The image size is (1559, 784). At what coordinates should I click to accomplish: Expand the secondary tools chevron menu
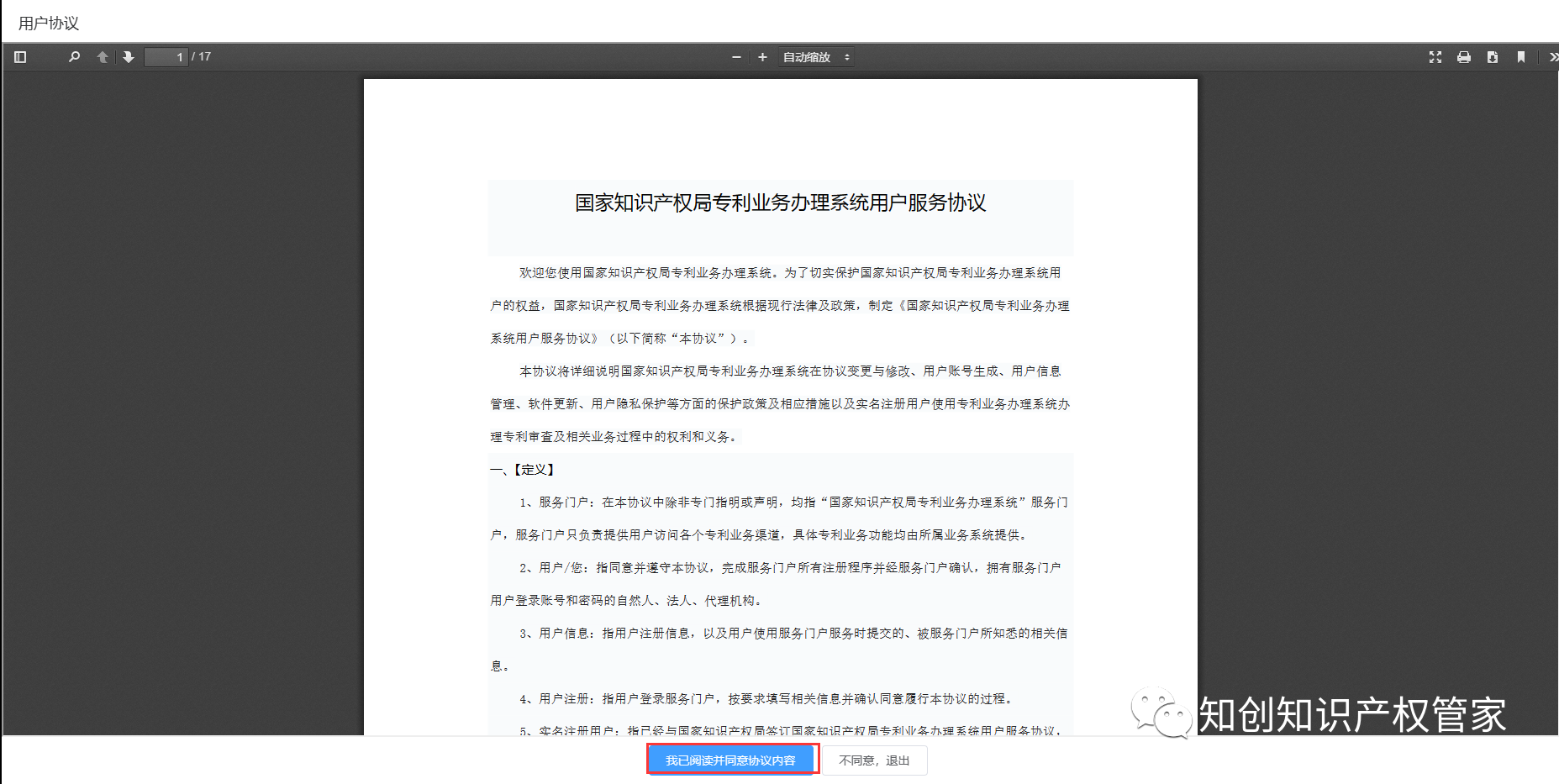pos(1553,57)
